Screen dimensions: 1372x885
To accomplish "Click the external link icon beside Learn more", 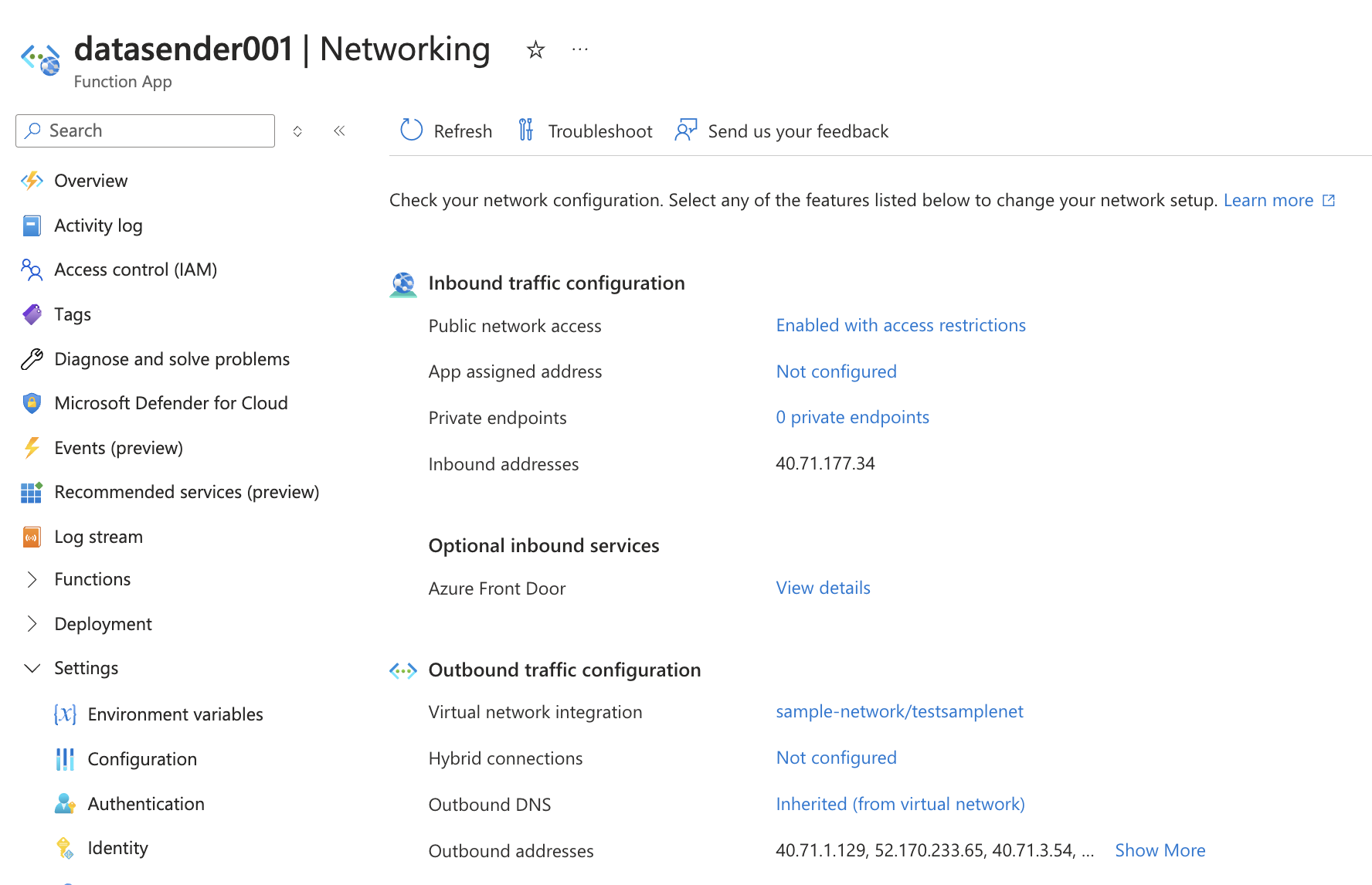I will [x=1329, y=201].
